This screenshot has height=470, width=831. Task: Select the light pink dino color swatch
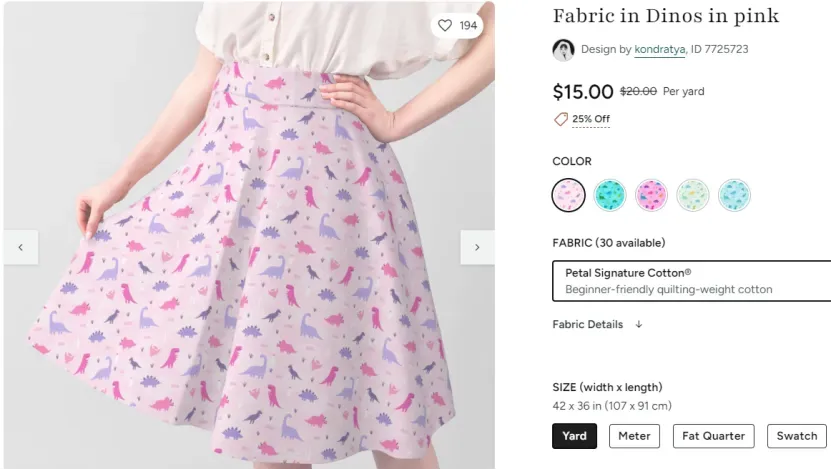(569, 195)
